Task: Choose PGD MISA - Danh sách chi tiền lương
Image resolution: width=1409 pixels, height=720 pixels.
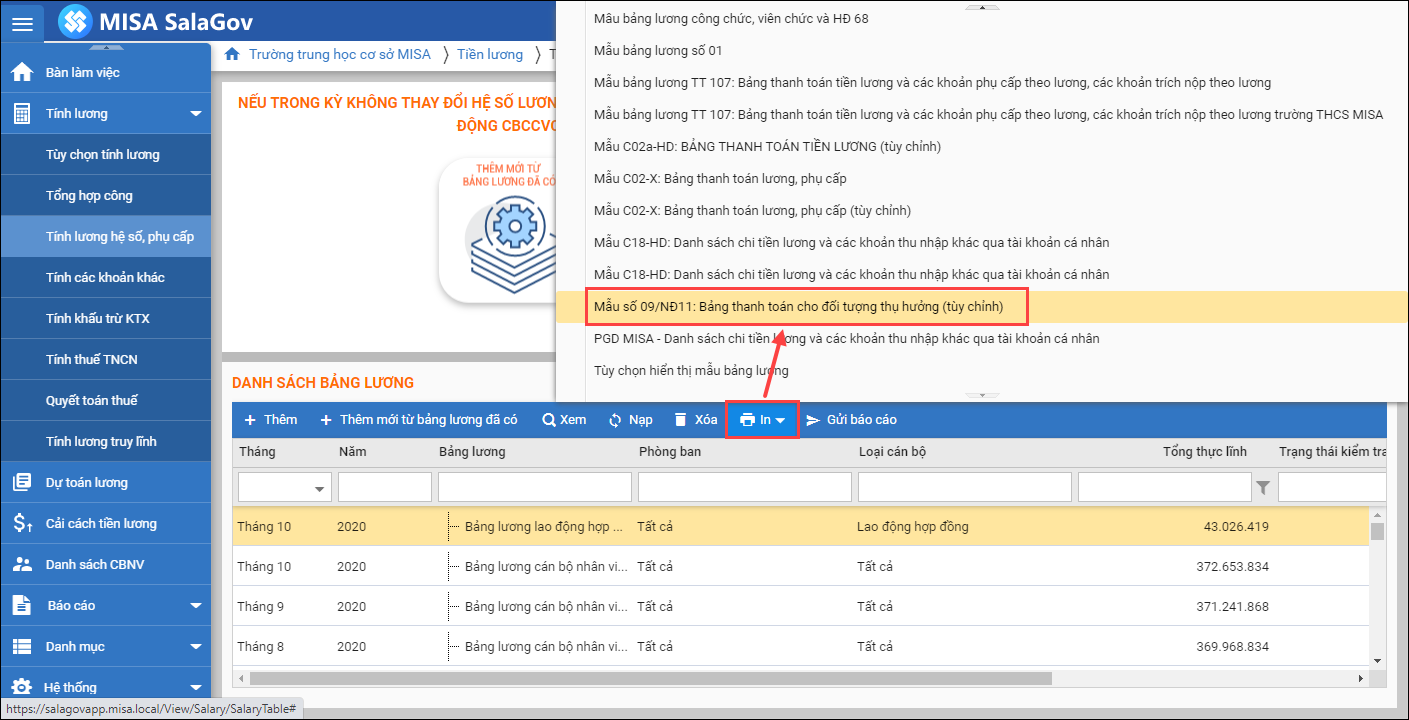Action: click(x=846, y=338)
